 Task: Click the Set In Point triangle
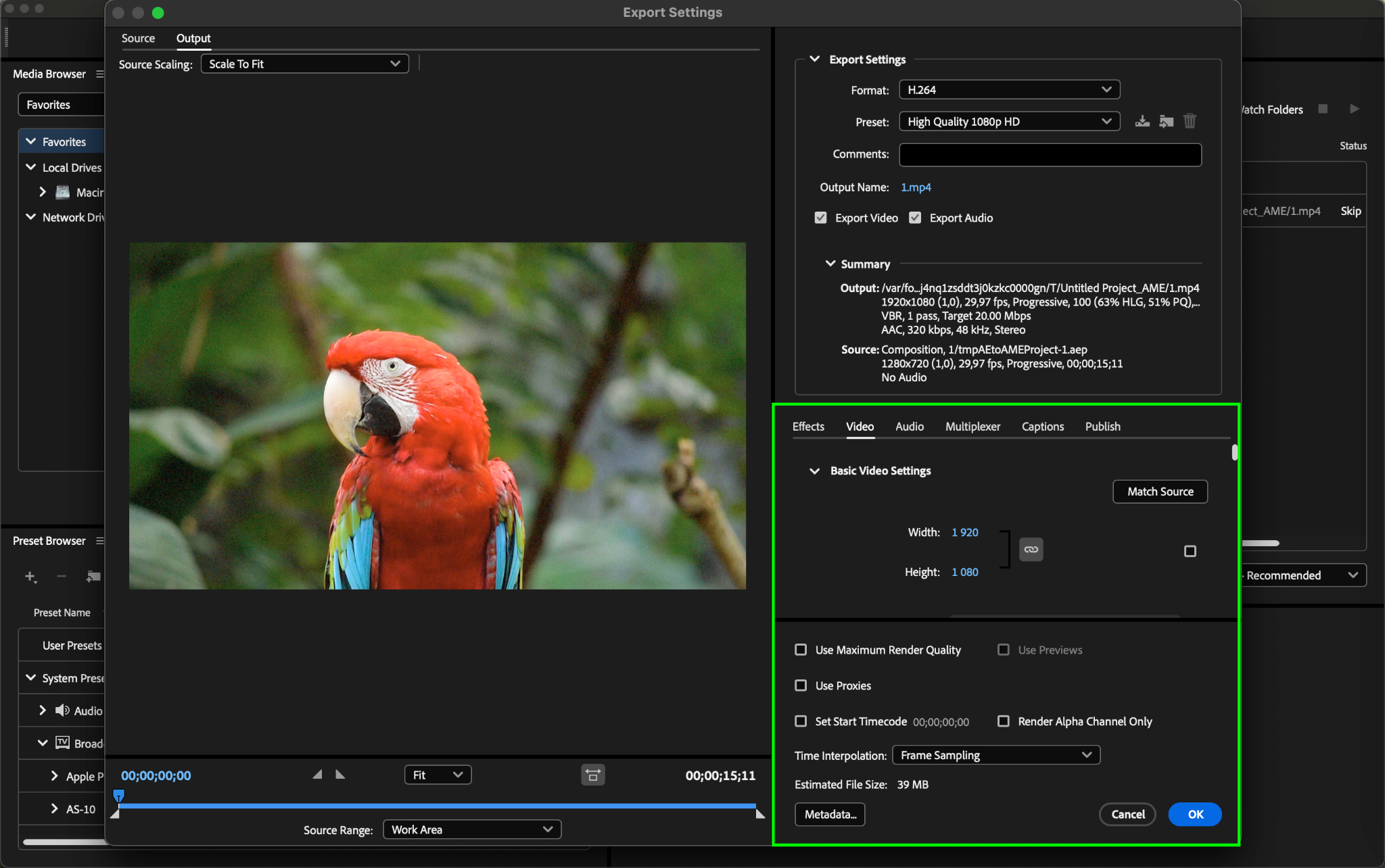[x=317, y=775]
